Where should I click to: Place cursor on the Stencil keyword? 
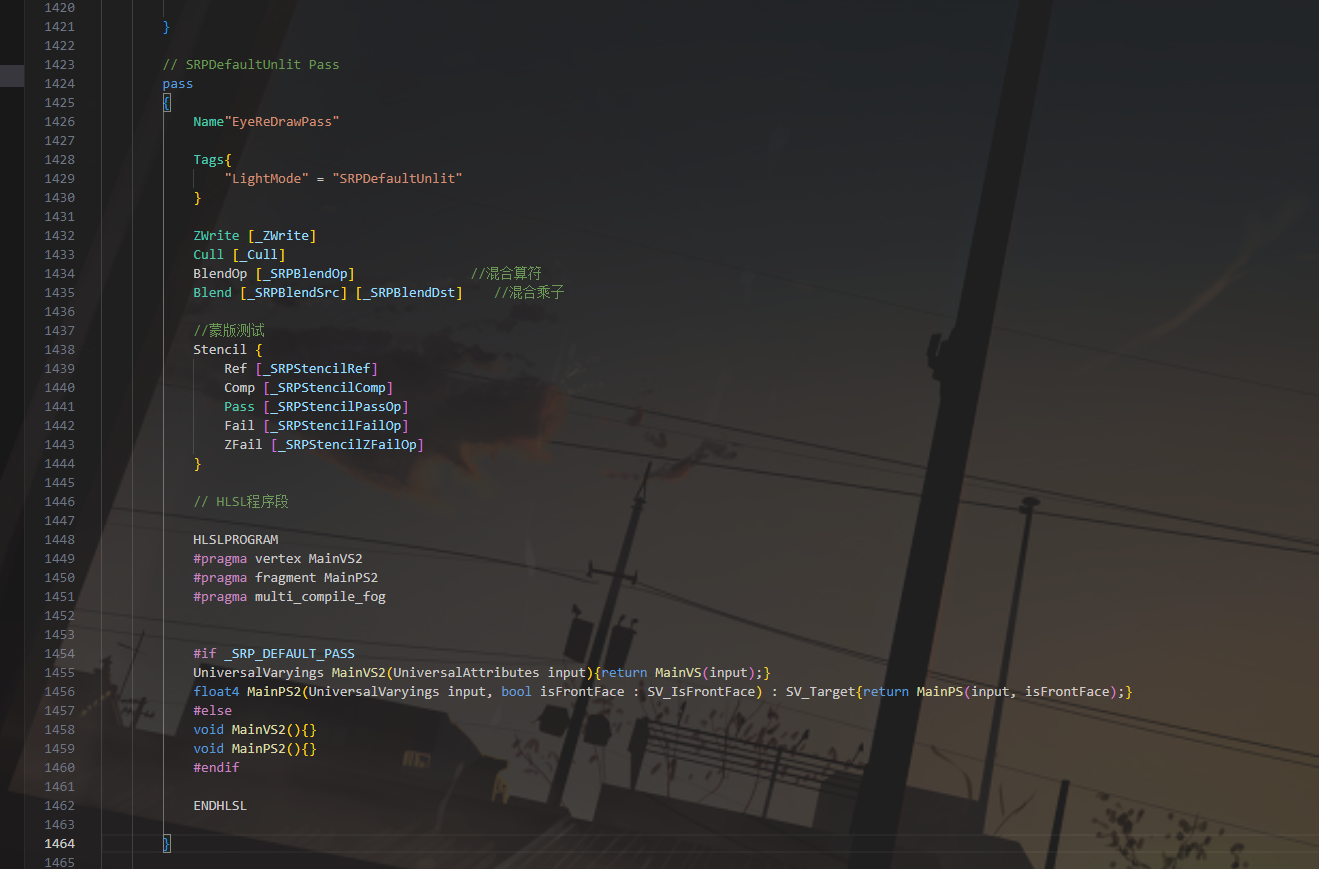click(220, 350)
